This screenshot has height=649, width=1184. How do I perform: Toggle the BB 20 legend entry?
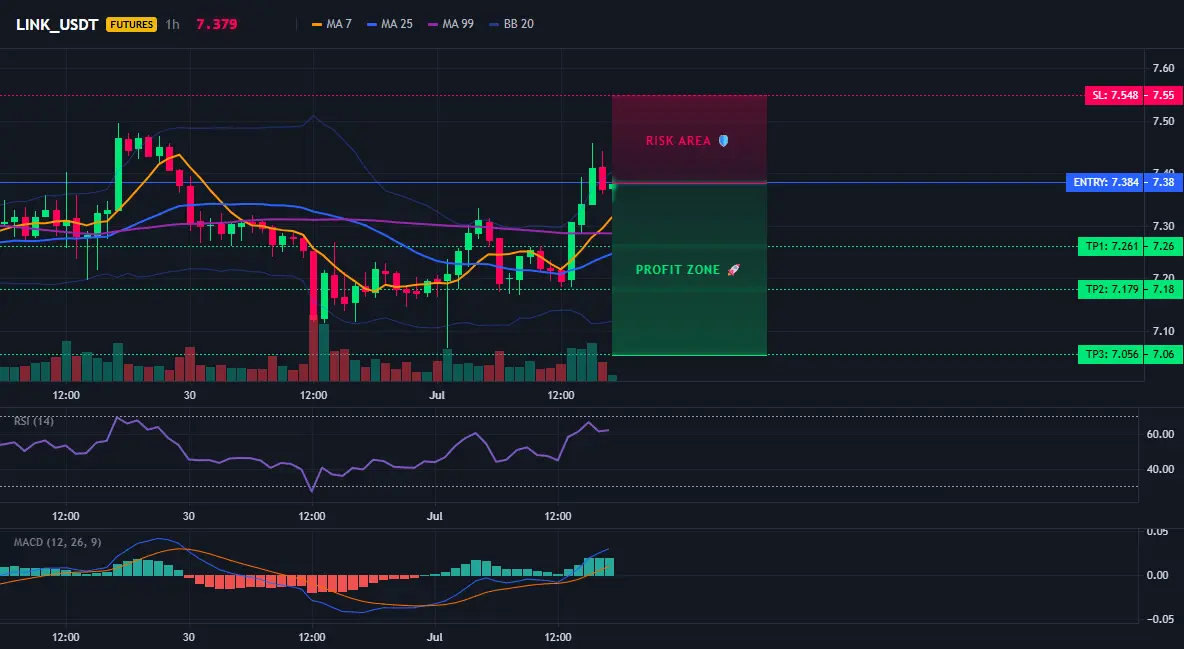511,24
